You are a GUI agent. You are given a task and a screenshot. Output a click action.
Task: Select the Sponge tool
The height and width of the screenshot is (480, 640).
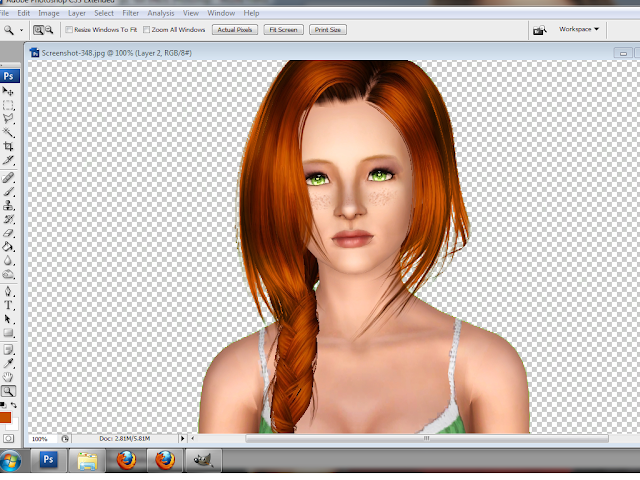coord(8,275)
